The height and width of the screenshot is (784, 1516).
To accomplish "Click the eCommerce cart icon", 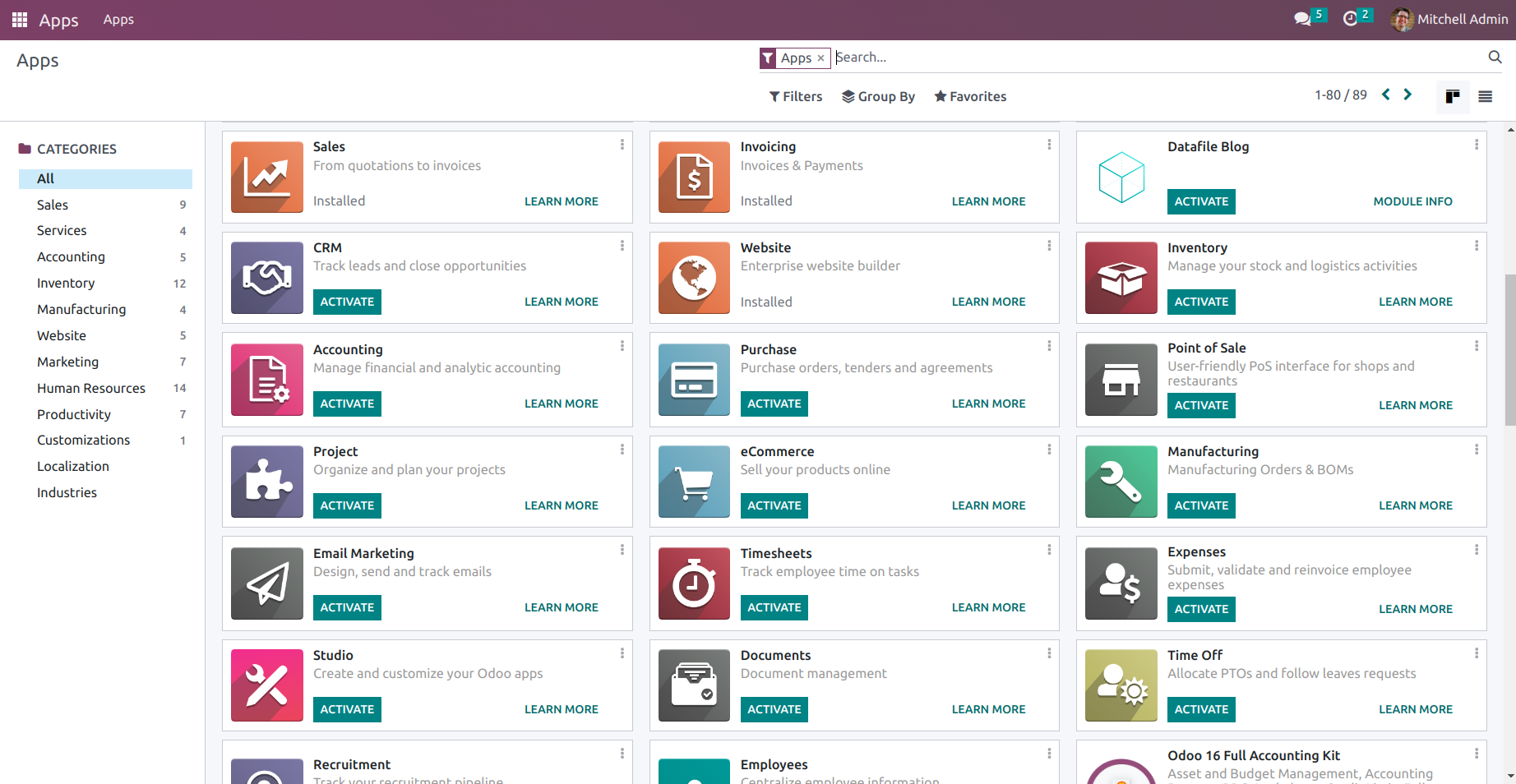I will click(694, 482).
